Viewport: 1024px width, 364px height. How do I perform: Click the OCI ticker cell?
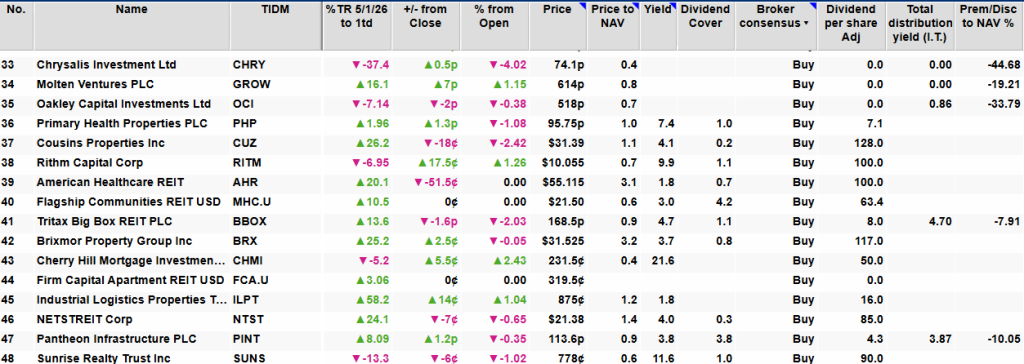coord(243,104)
